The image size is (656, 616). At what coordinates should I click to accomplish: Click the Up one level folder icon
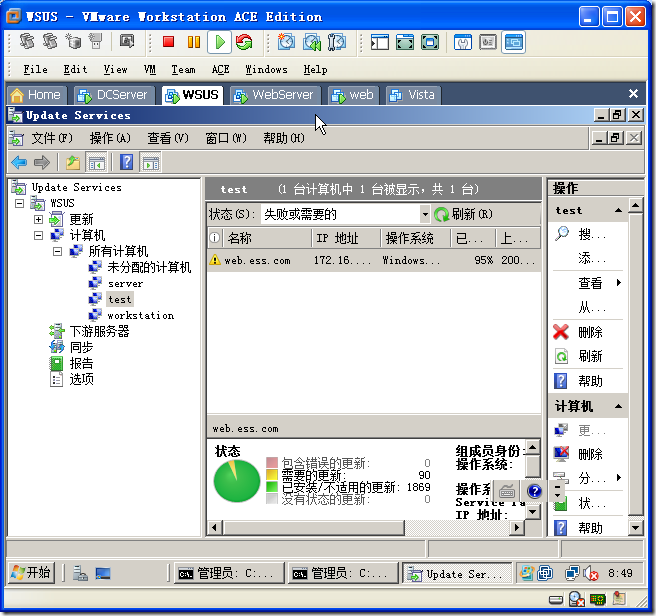tap(73, 162)
